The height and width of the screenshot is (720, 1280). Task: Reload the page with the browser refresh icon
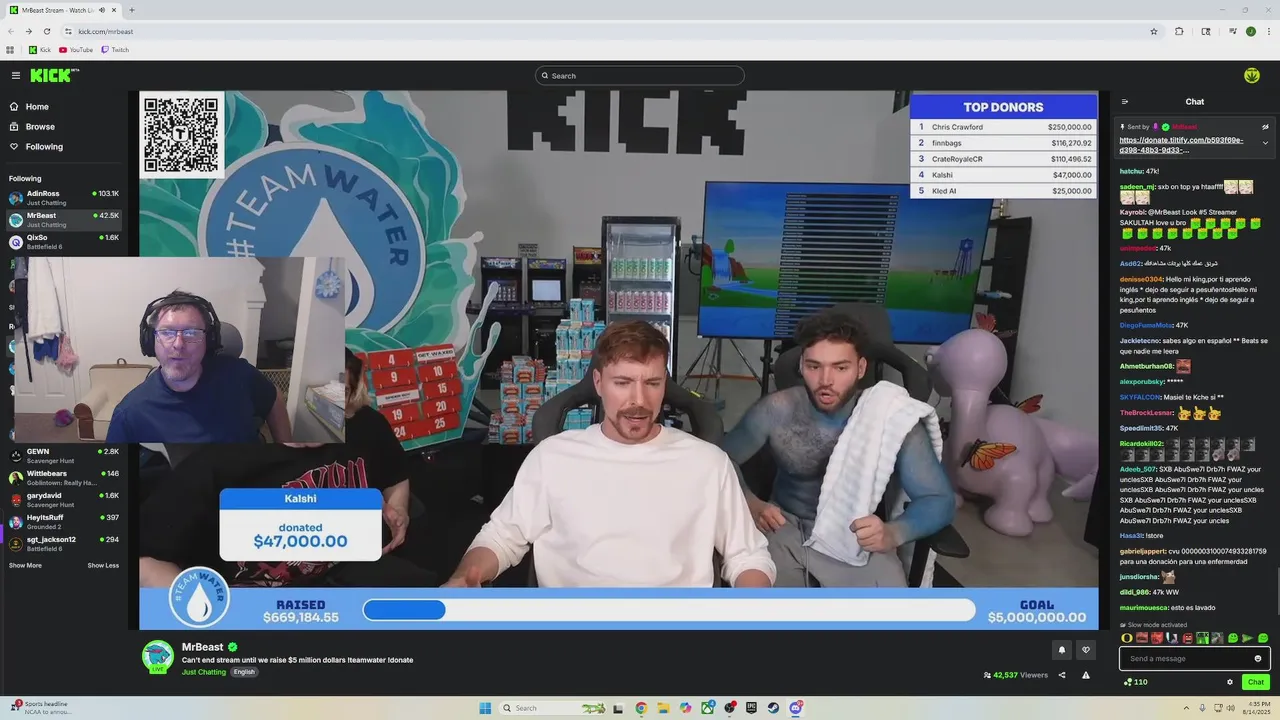coord(46,31)
